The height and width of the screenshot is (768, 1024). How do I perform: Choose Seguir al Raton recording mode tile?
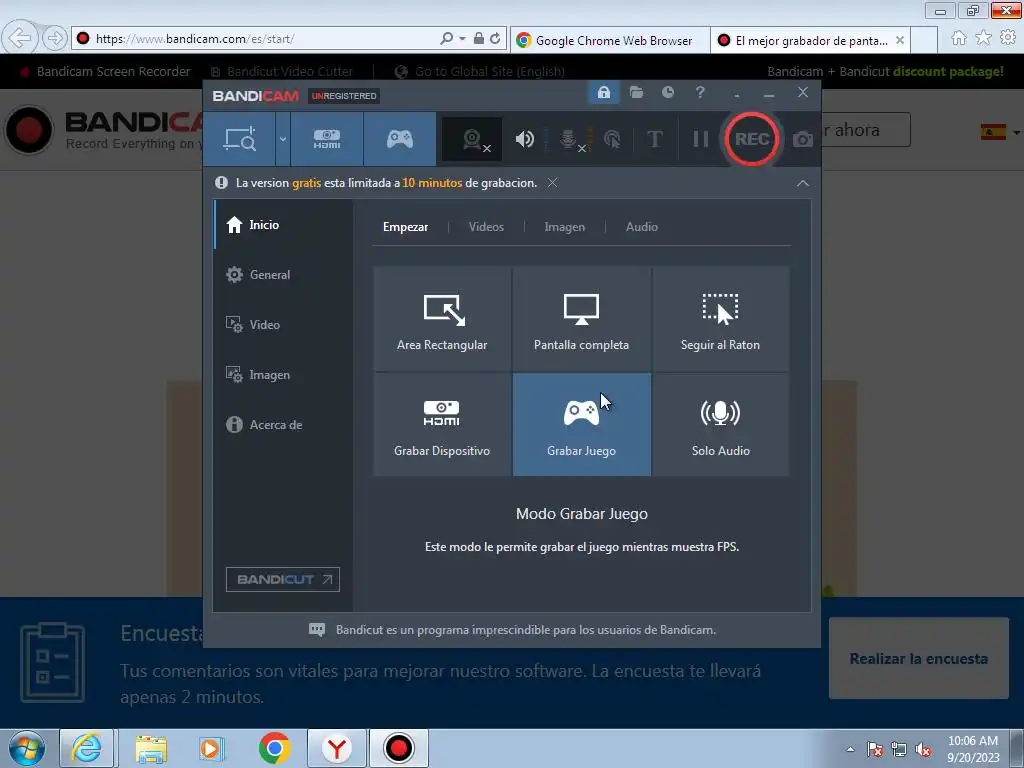pos(720,319)
